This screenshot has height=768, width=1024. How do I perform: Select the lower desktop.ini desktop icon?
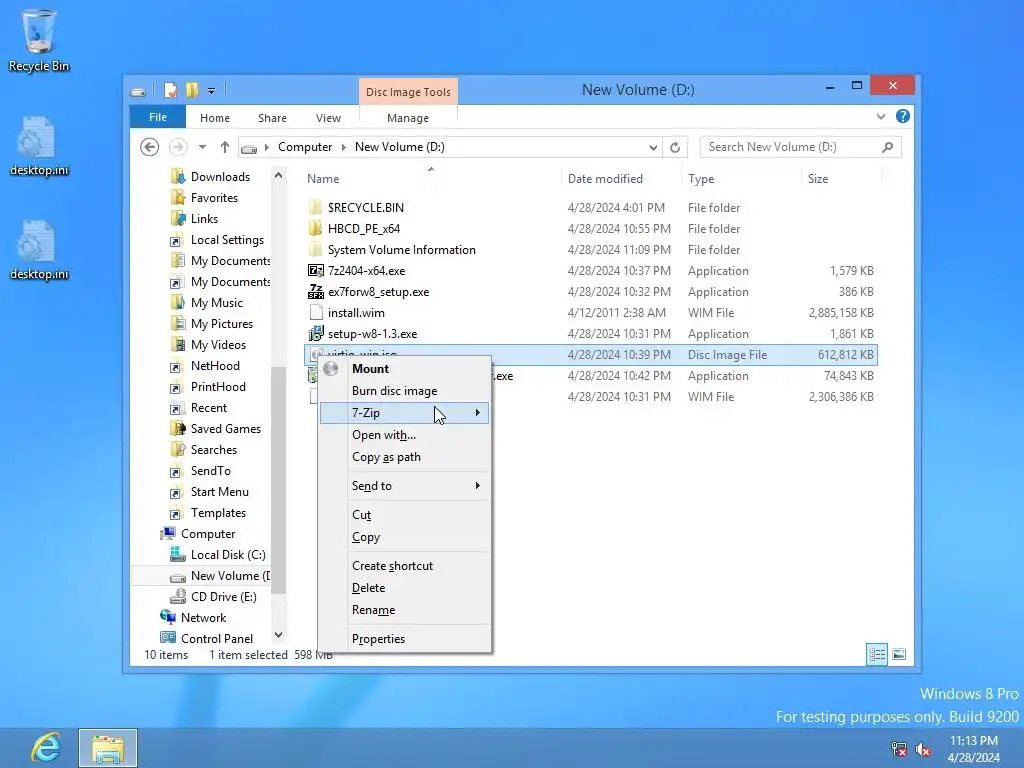point(39,250)
